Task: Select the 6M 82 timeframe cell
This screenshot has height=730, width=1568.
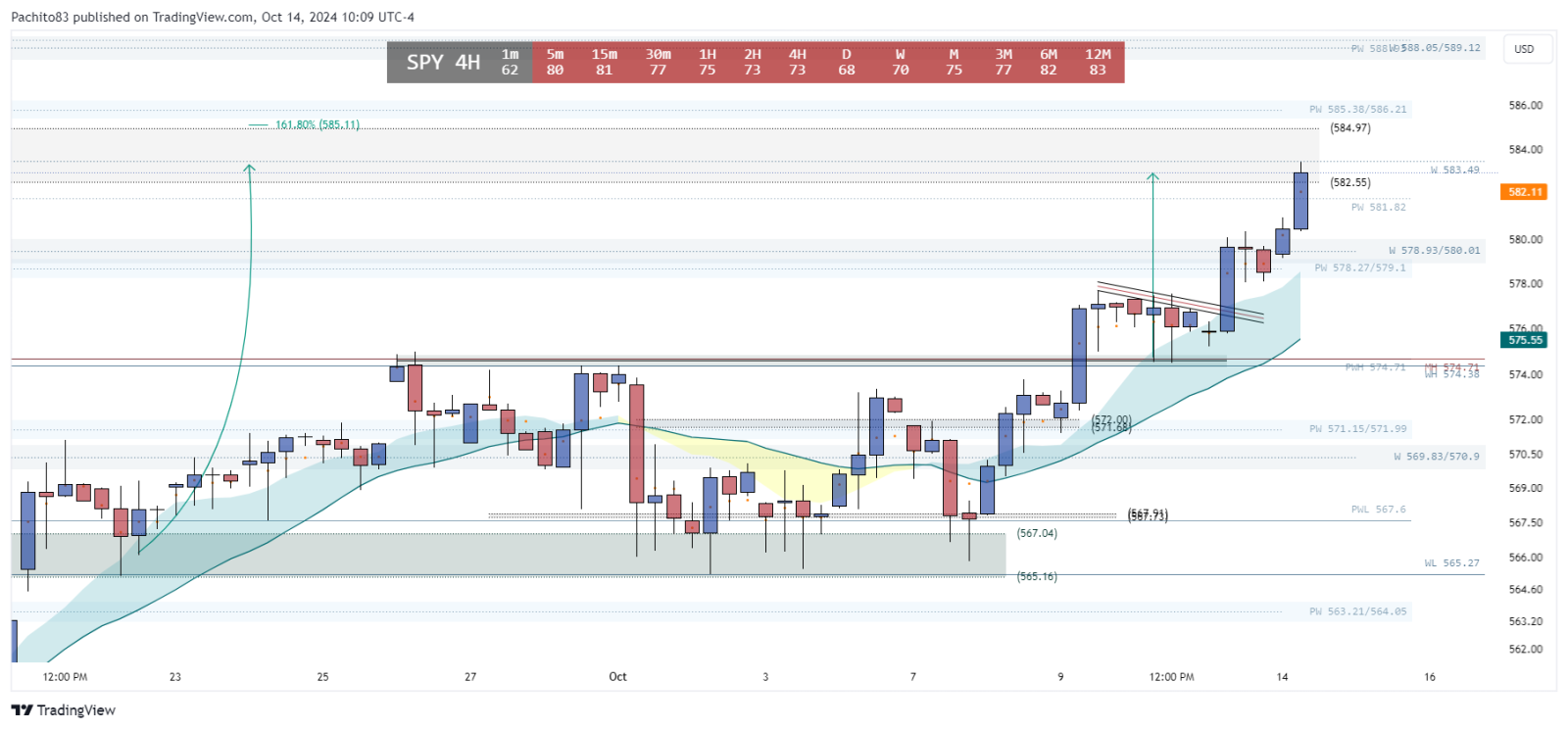Action: click(x=1049, y=62)
